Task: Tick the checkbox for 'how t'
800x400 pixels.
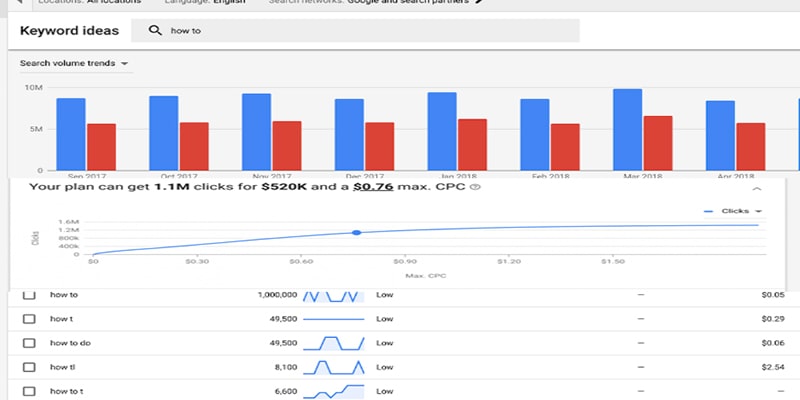Action: tap(29, 319)
